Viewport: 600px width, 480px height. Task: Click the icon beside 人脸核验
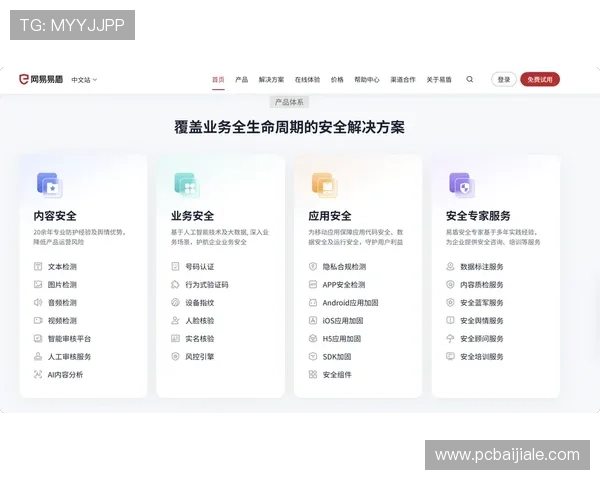[175, 320]
